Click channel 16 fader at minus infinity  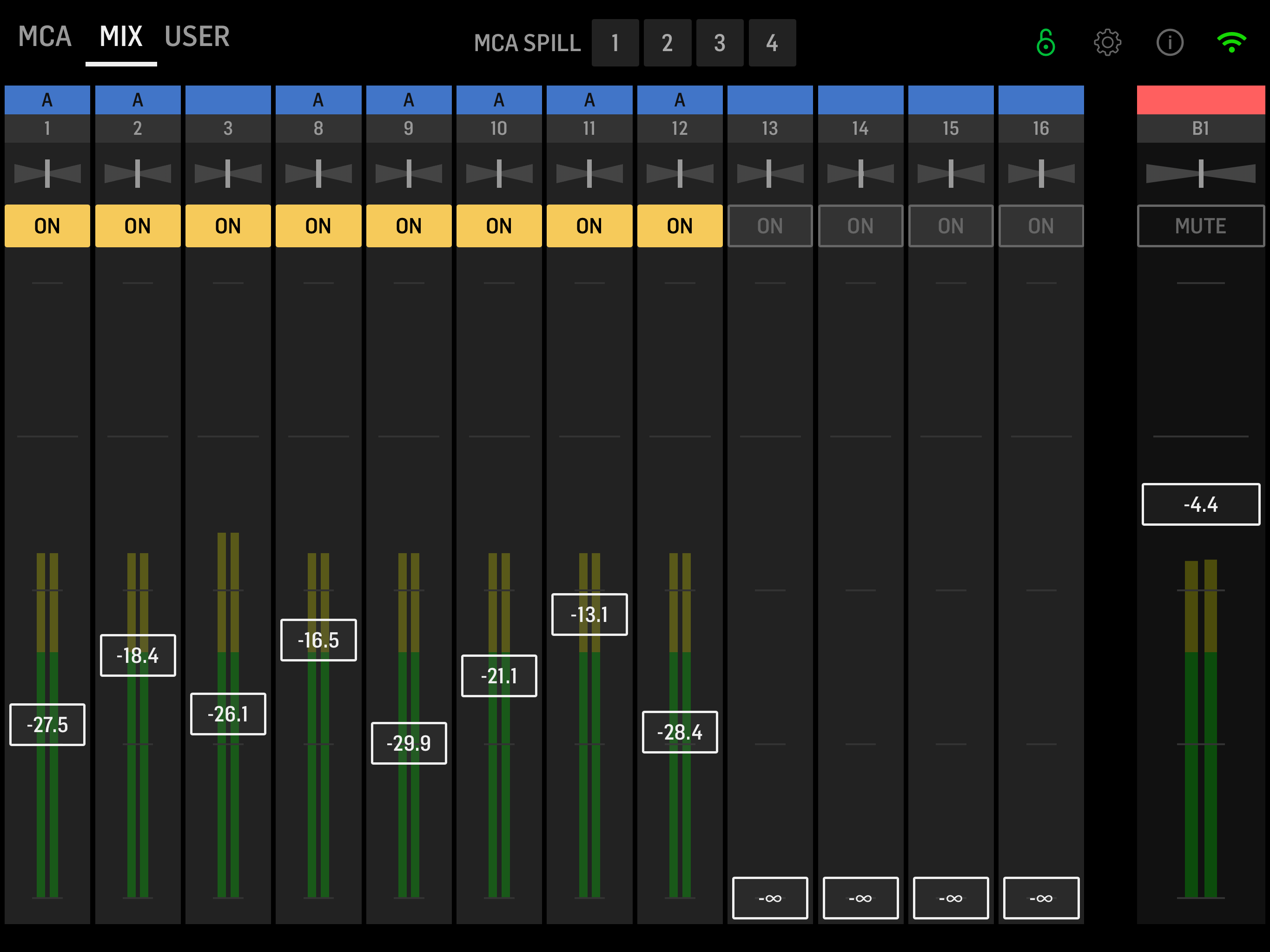tap(1041, 898)
